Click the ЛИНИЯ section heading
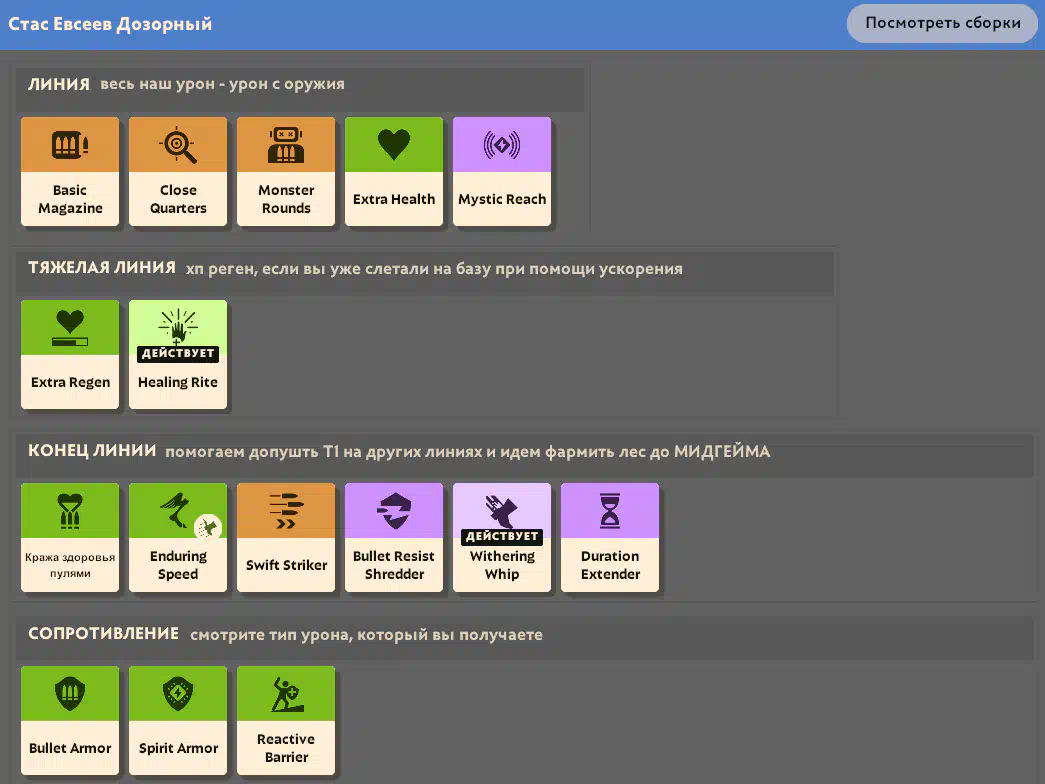The image size is (1045, 784). [59, 85]
